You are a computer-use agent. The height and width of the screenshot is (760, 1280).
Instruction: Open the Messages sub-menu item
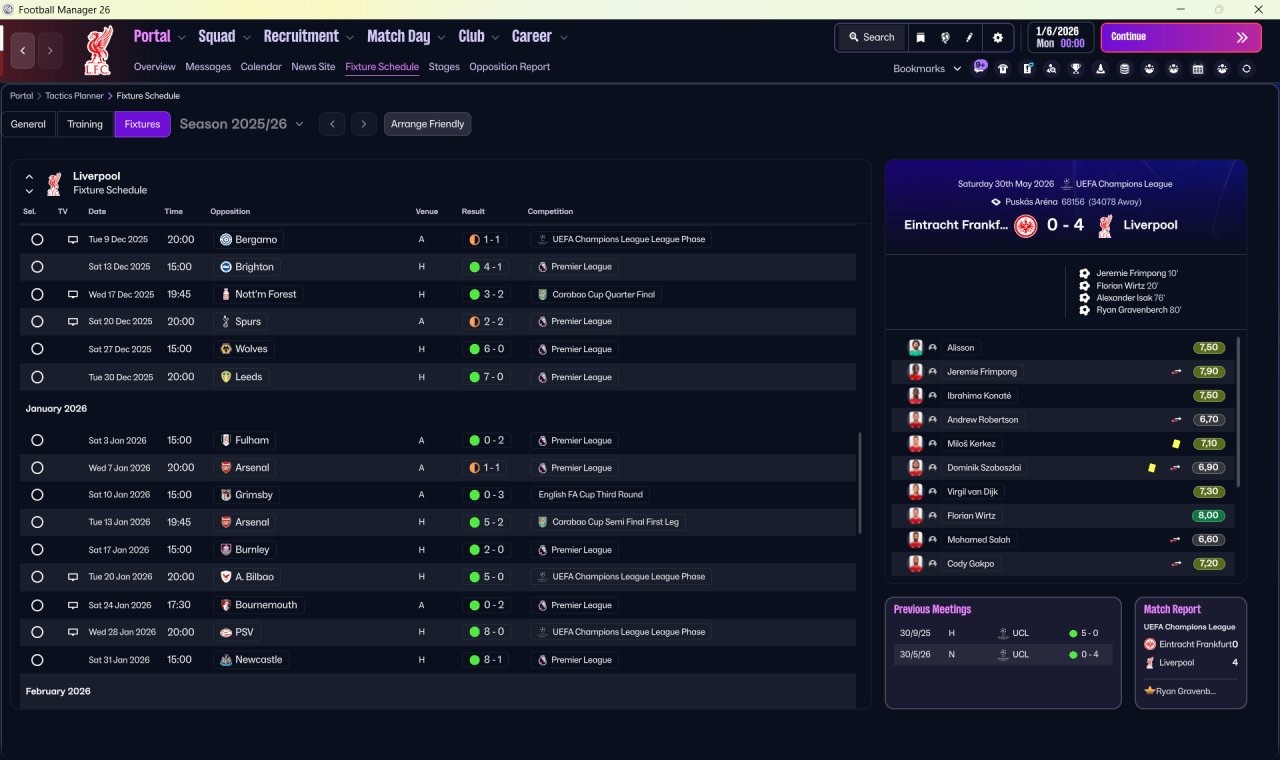pyautogui.click(x=208, y=67)
